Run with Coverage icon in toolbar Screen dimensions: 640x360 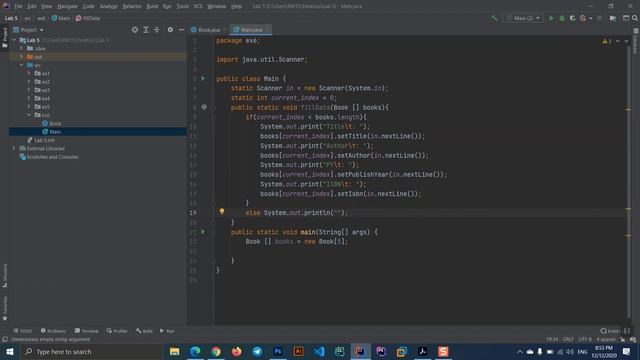[x=572, y=18]
